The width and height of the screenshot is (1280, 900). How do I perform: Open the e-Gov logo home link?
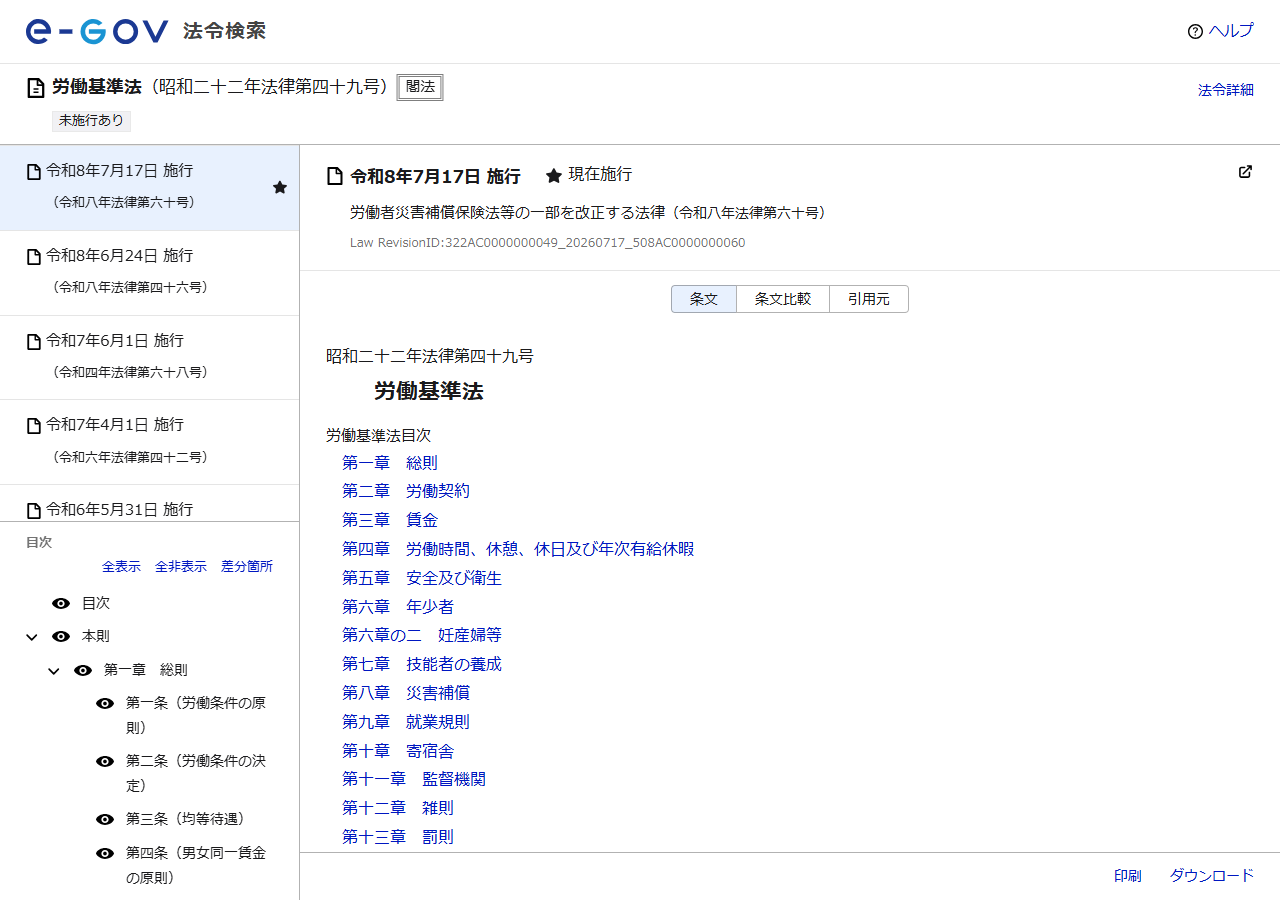point(146,31)
